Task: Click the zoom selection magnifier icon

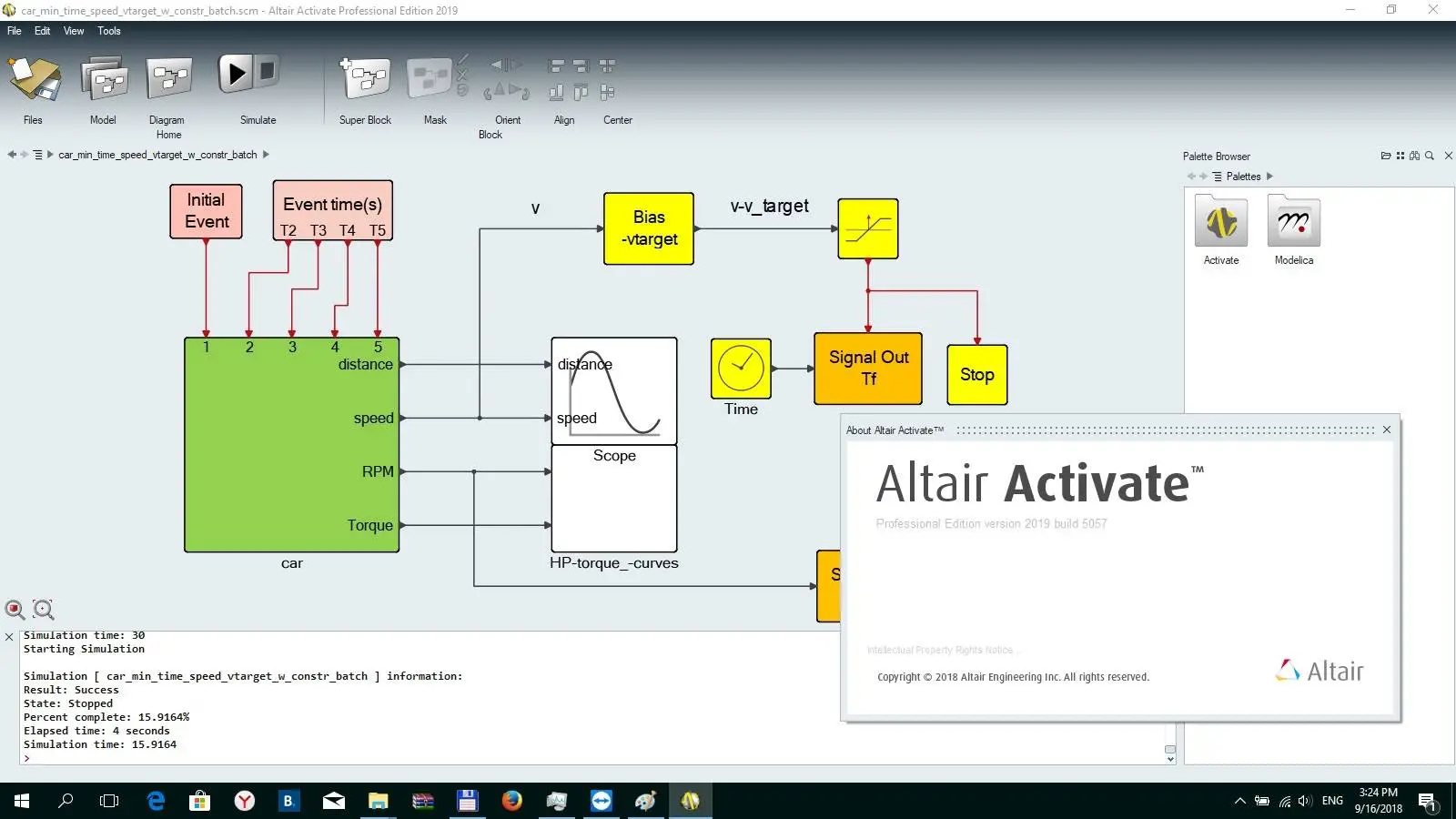Action: click(x=44, y=610)
